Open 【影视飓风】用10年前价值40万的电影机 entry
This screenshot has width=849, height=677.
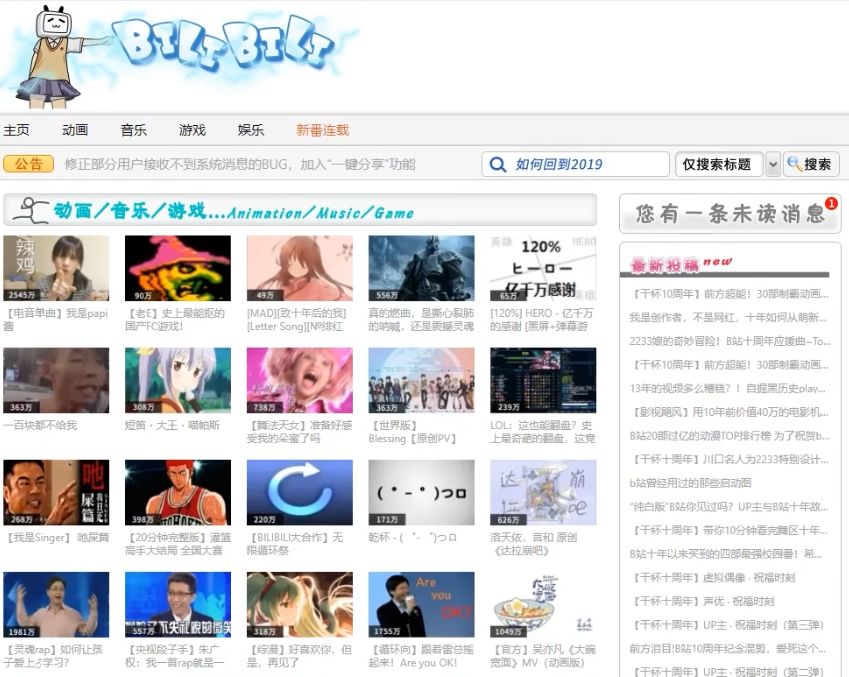[x=730, y=412]
